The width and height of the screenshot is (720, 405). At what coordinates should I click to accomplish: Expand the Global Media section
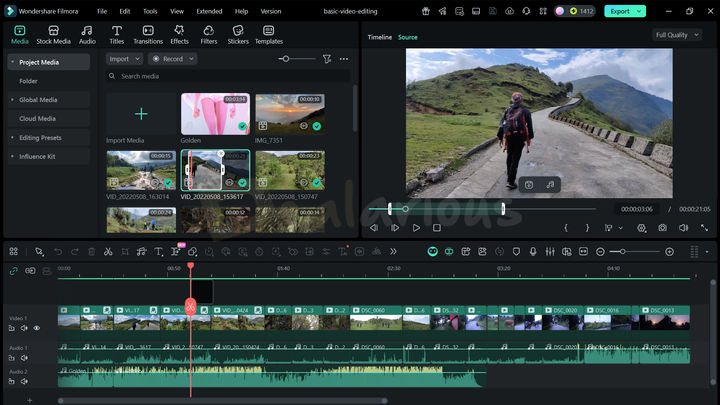38,100
